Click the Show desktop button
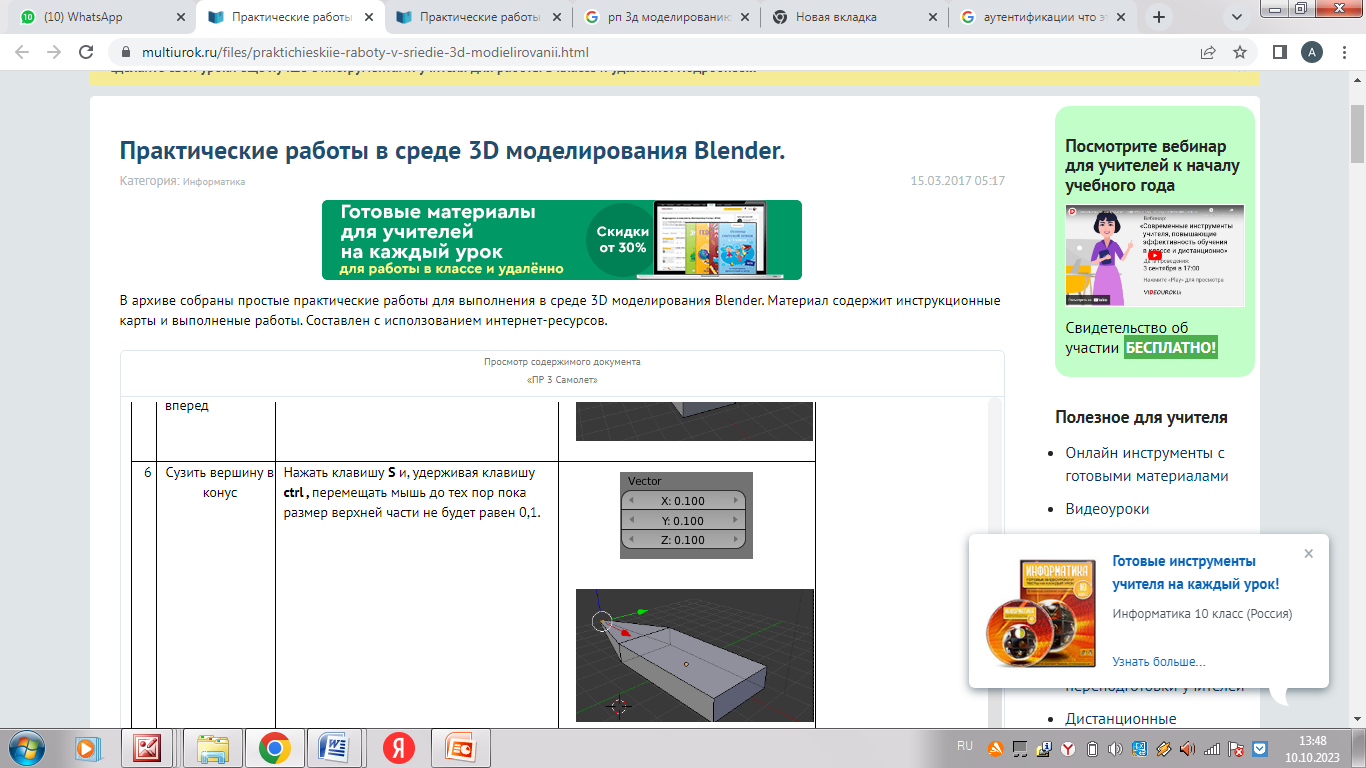The width and height of the screenshot is (1366, 768). click(x=1358, y=748)
